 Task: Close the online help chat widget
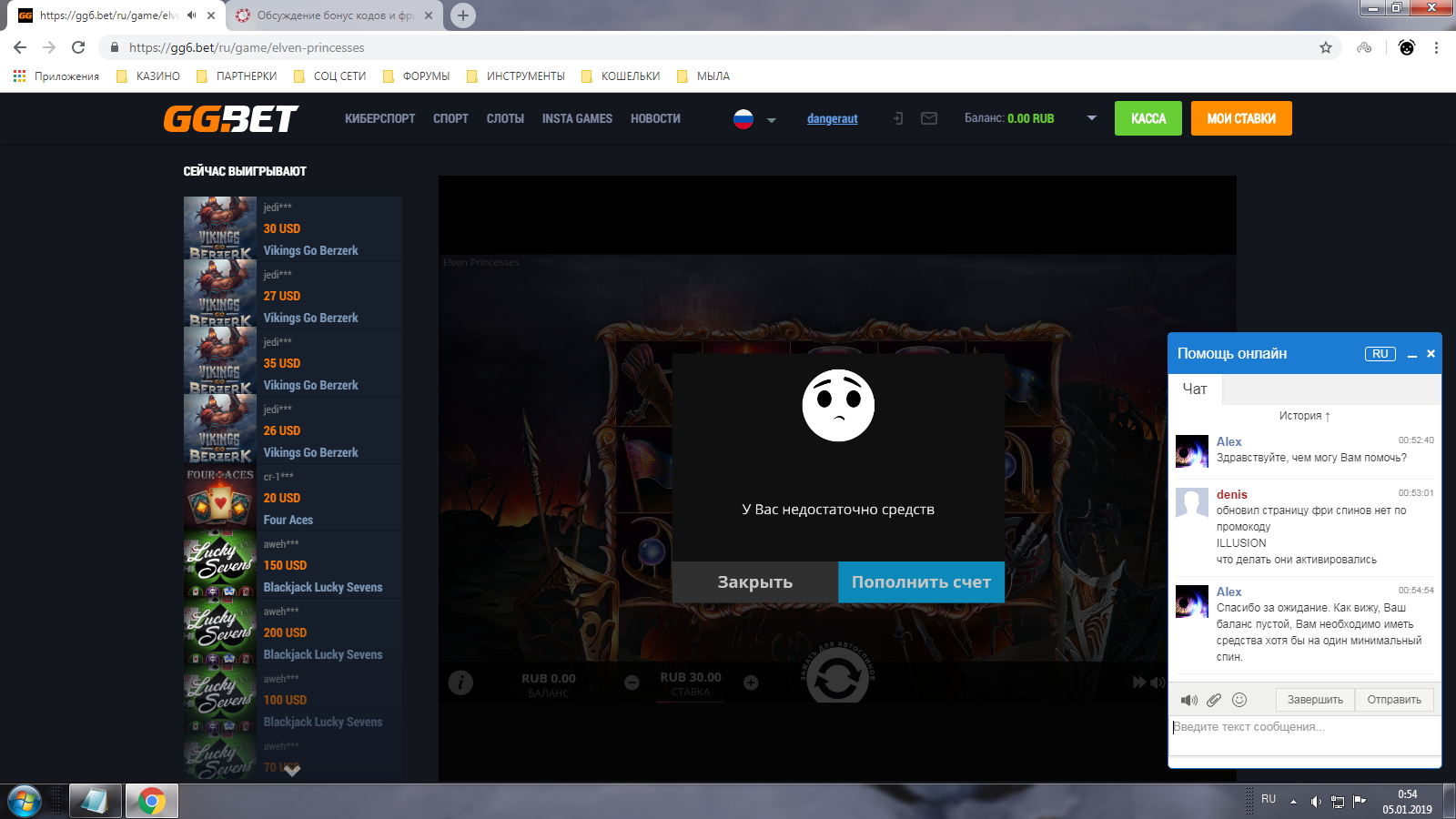1431,354
